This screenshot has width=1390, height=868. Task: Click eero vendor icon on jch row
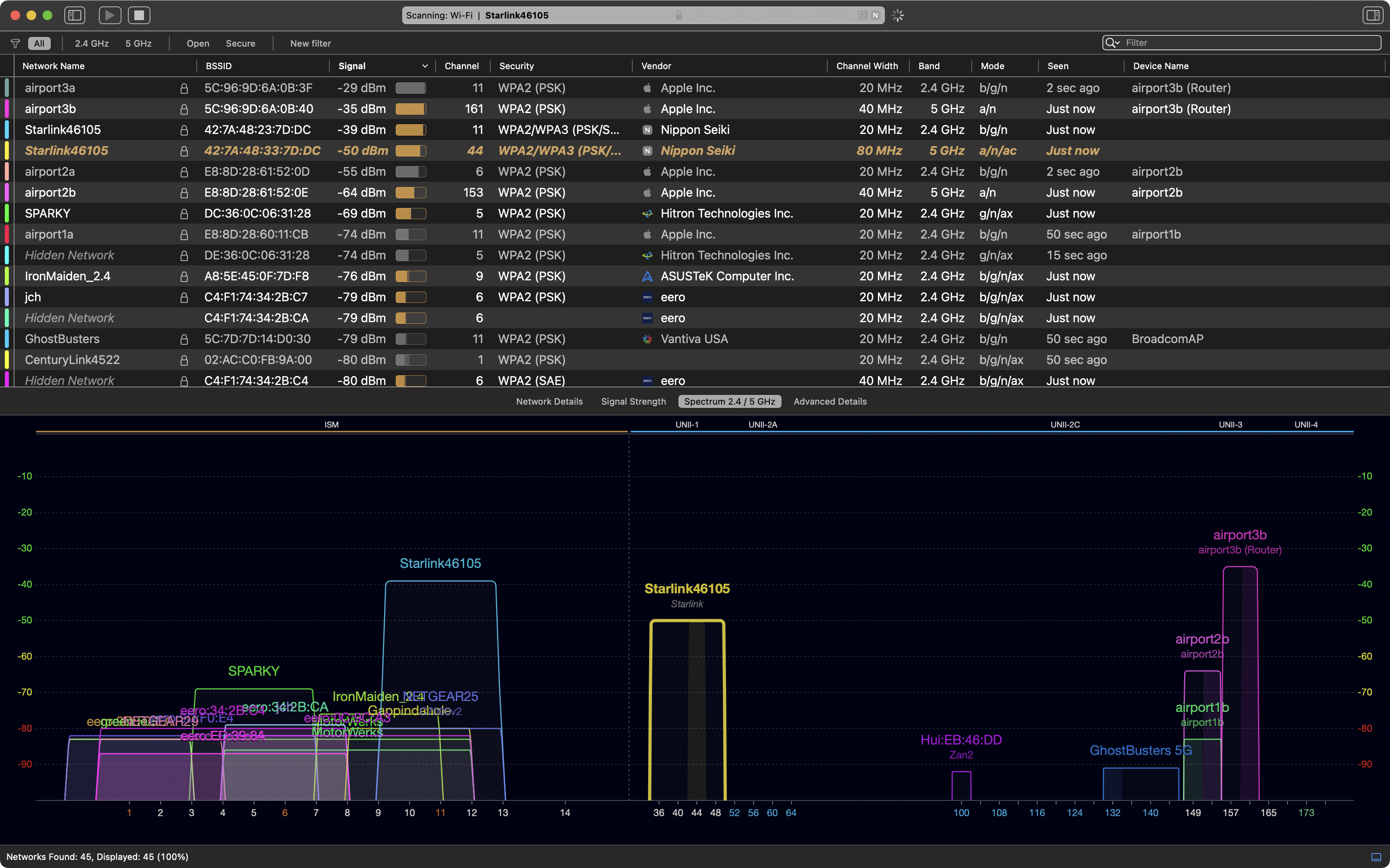(648, 297)
